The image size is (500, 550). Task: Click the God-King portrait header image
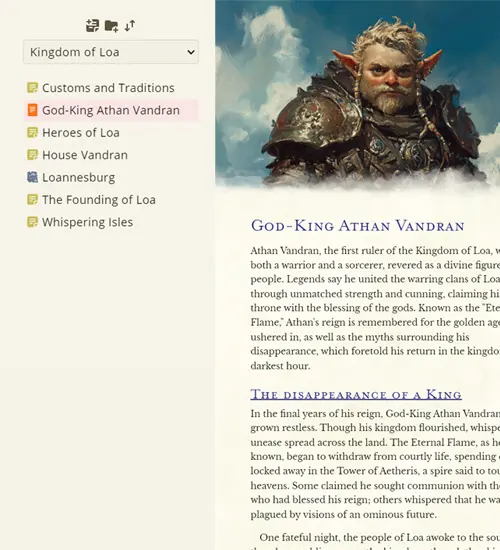click(x=358, y=94)
